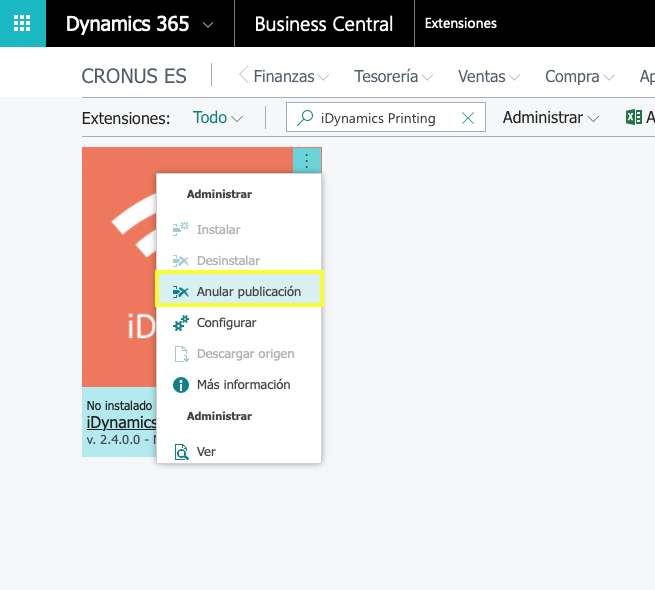Click the search magnifier icon

pos(305,117)
